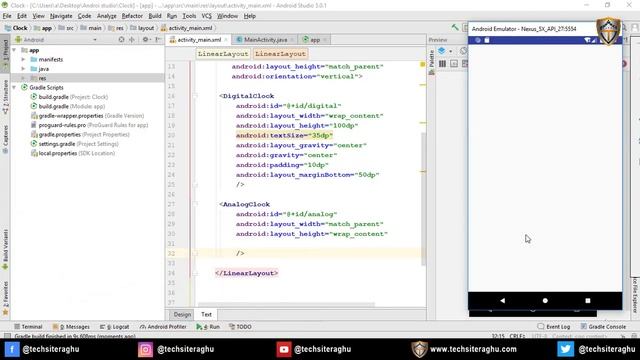Open the TODO tool window
640x360 pixels.
click(x=240, y=327)
